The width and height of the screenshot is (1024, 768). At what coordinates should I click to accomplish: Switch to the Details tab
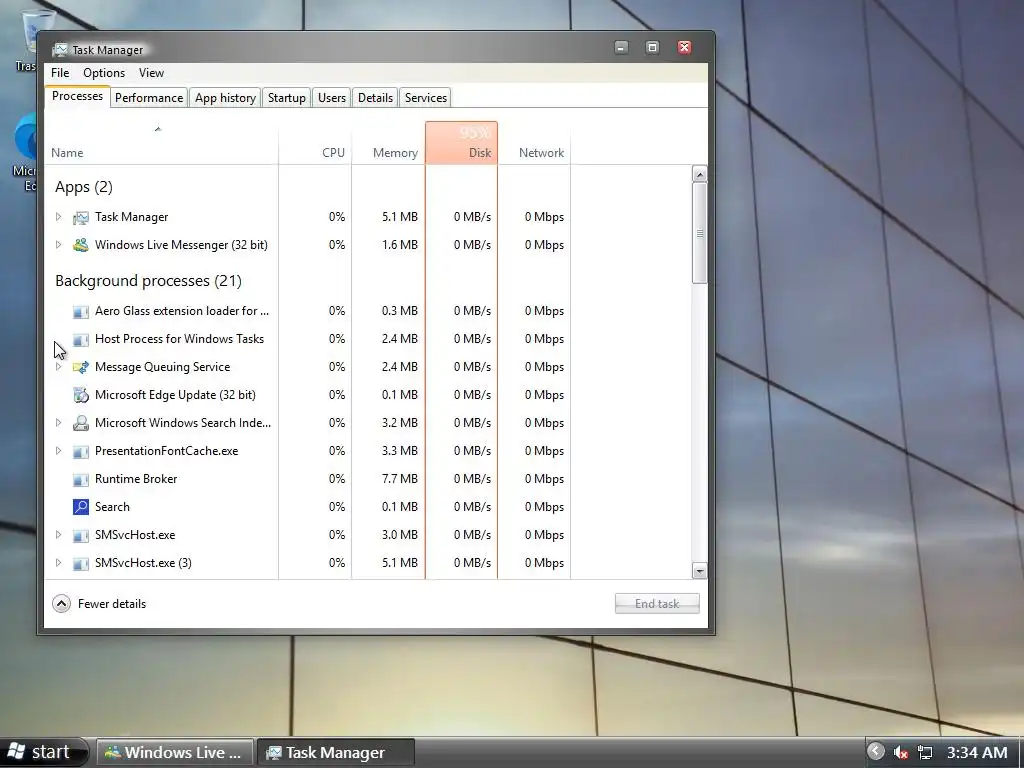[376, 98]
